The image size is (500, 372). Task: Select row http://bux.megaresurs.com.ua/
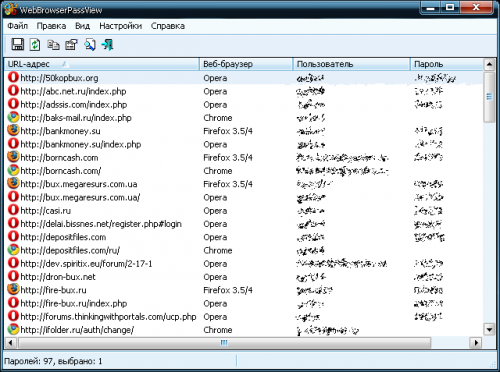tap(244, 197)
